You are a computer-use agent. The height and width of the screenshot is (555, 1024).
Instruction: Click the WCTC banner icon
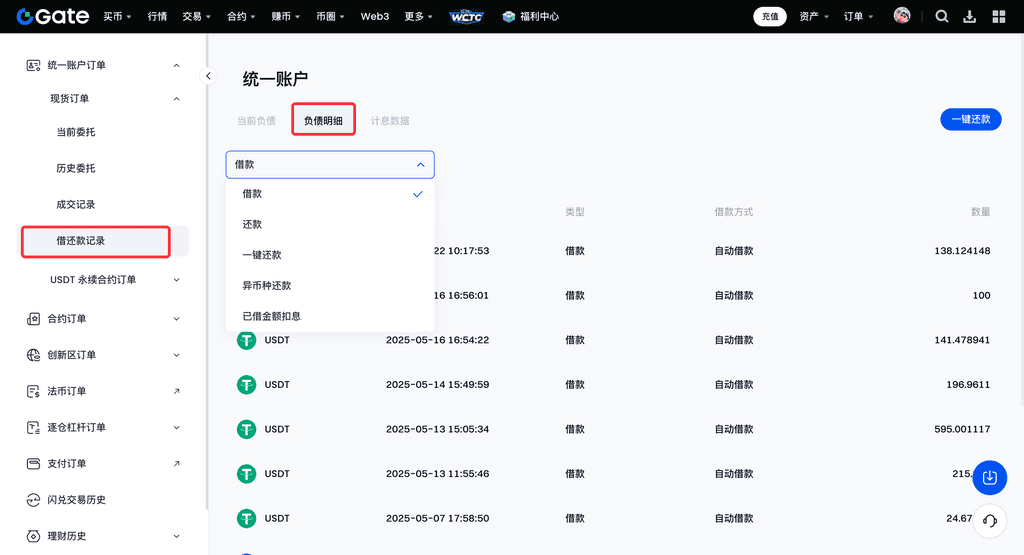pyautogui.click(x=466, y=16)
